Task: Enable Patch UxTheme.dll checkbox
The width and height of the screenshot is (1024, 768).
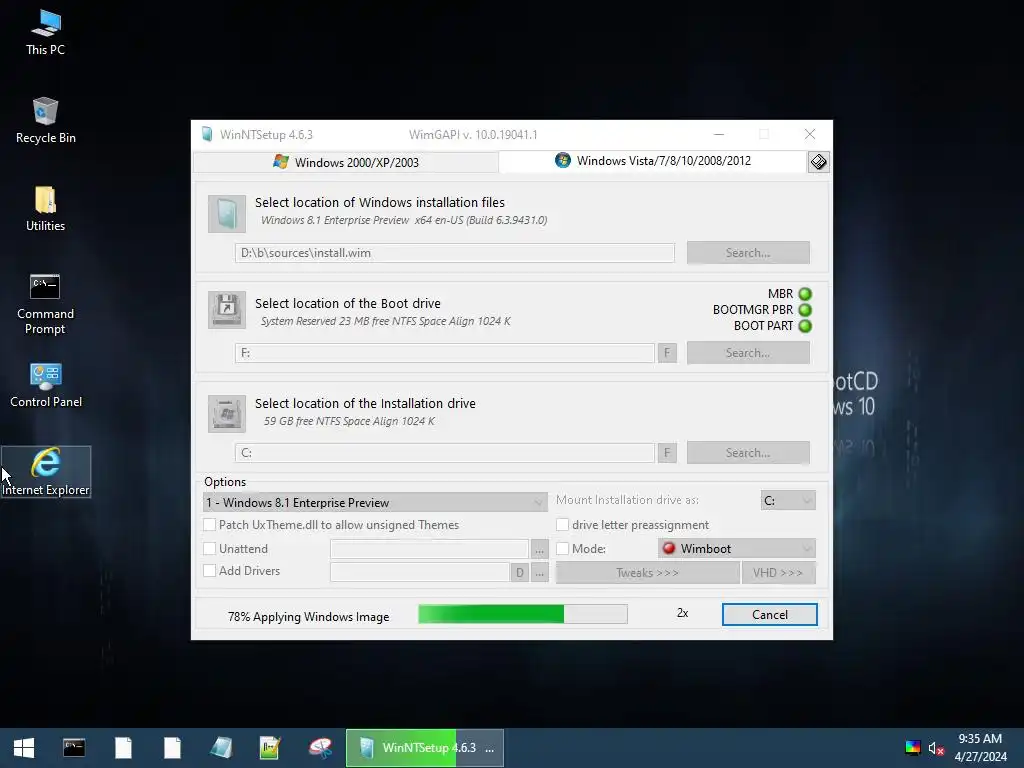Action: click(x=210, y=524)
